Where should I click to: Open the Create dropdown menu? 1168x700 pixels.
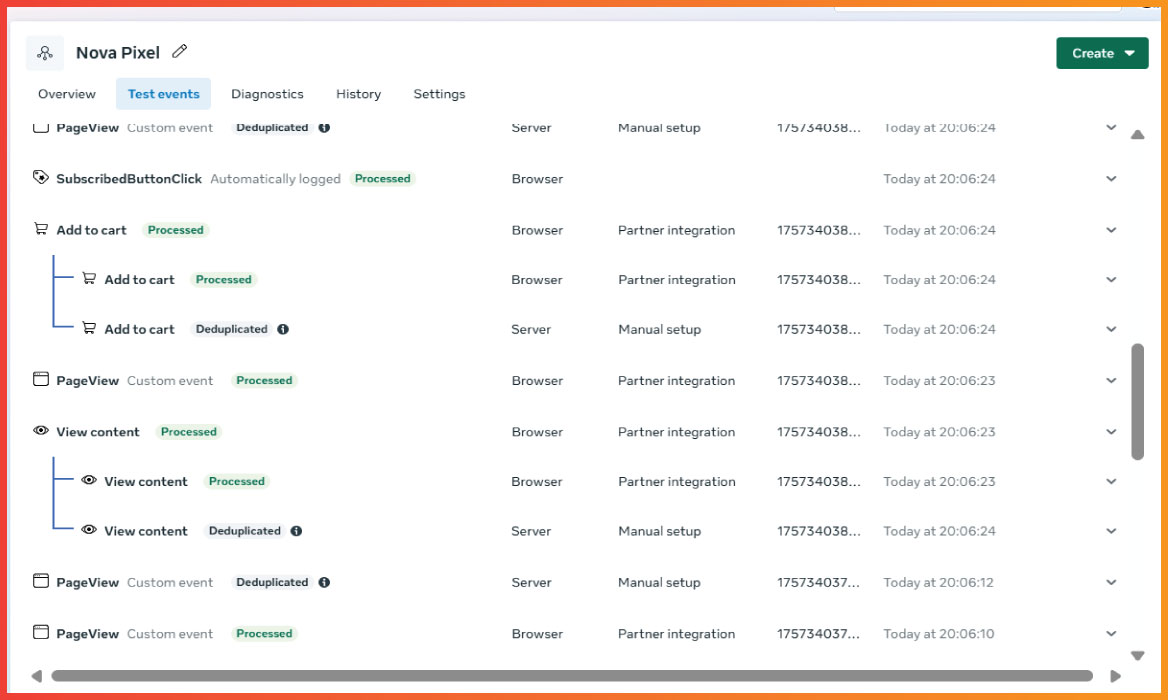click(x=1128, y=53)
